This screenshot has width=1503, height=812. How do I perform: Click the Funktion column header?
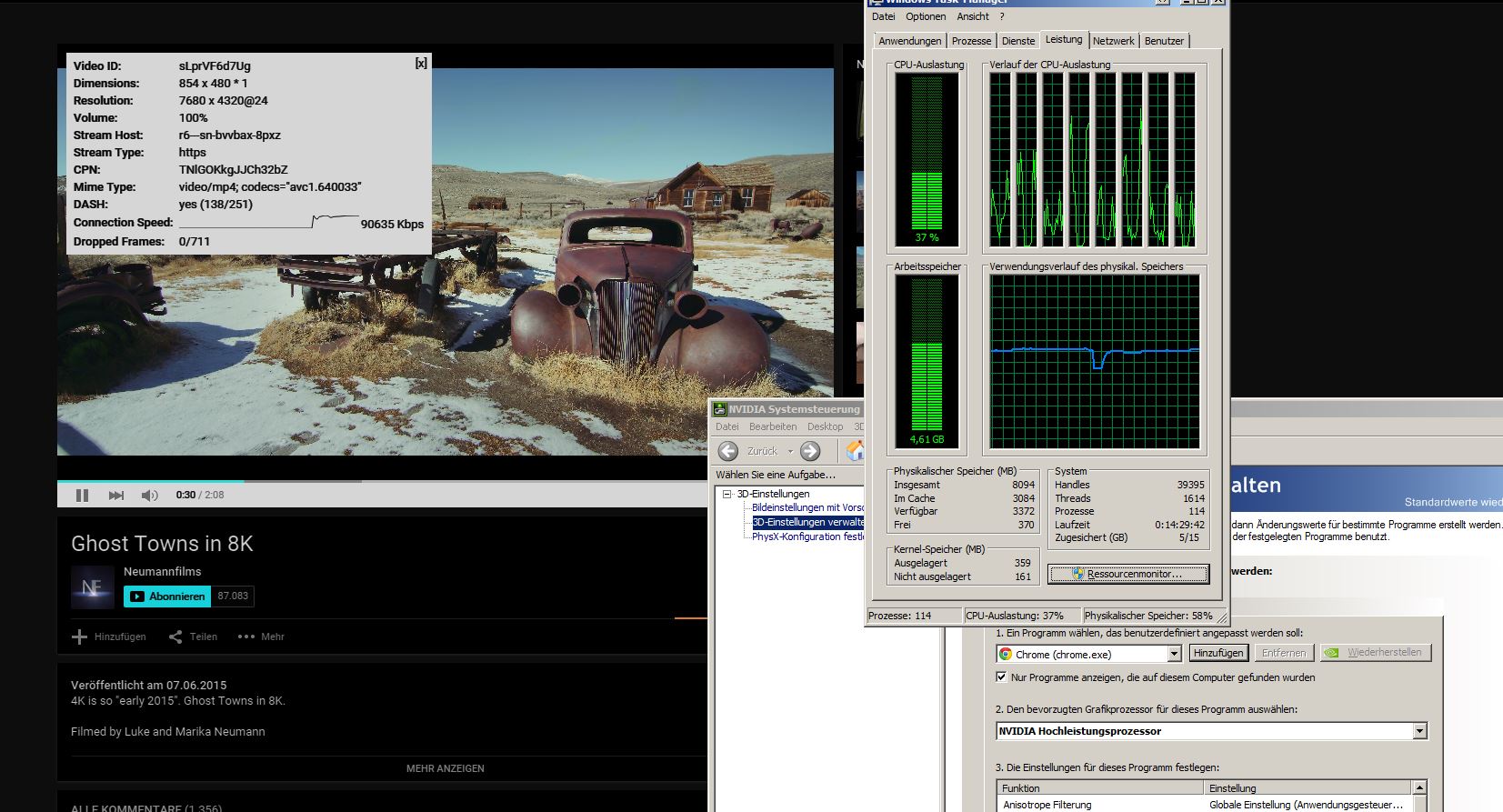(1100, 788)
